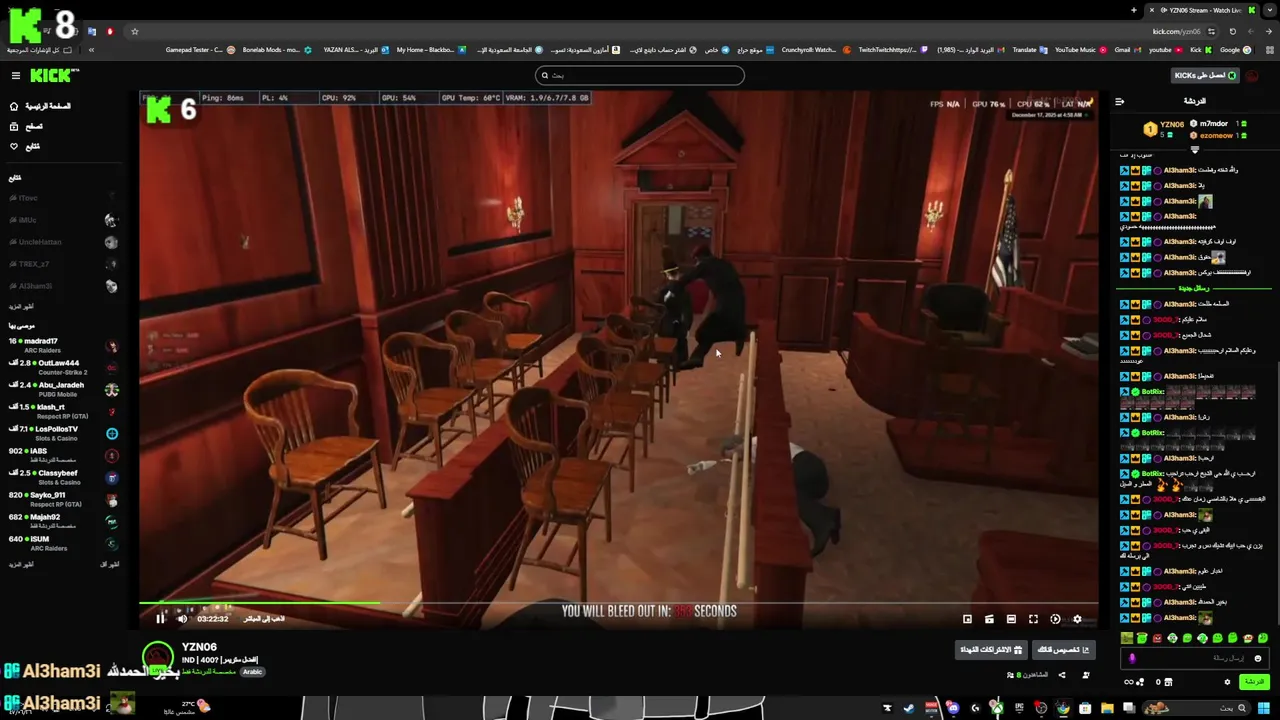Open a new browser tab
This screenshot has width=1280, height=720.
pos(1134,10)
